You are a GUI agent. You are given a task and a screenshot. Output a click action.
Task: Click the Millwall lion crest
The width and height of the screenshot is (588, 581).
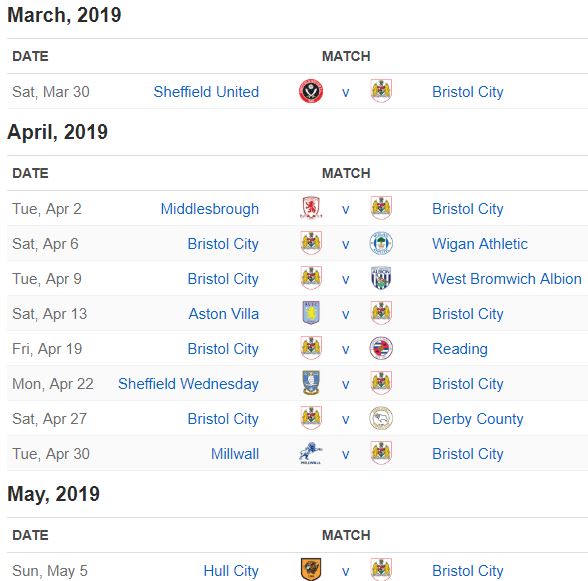click(311, 453)
